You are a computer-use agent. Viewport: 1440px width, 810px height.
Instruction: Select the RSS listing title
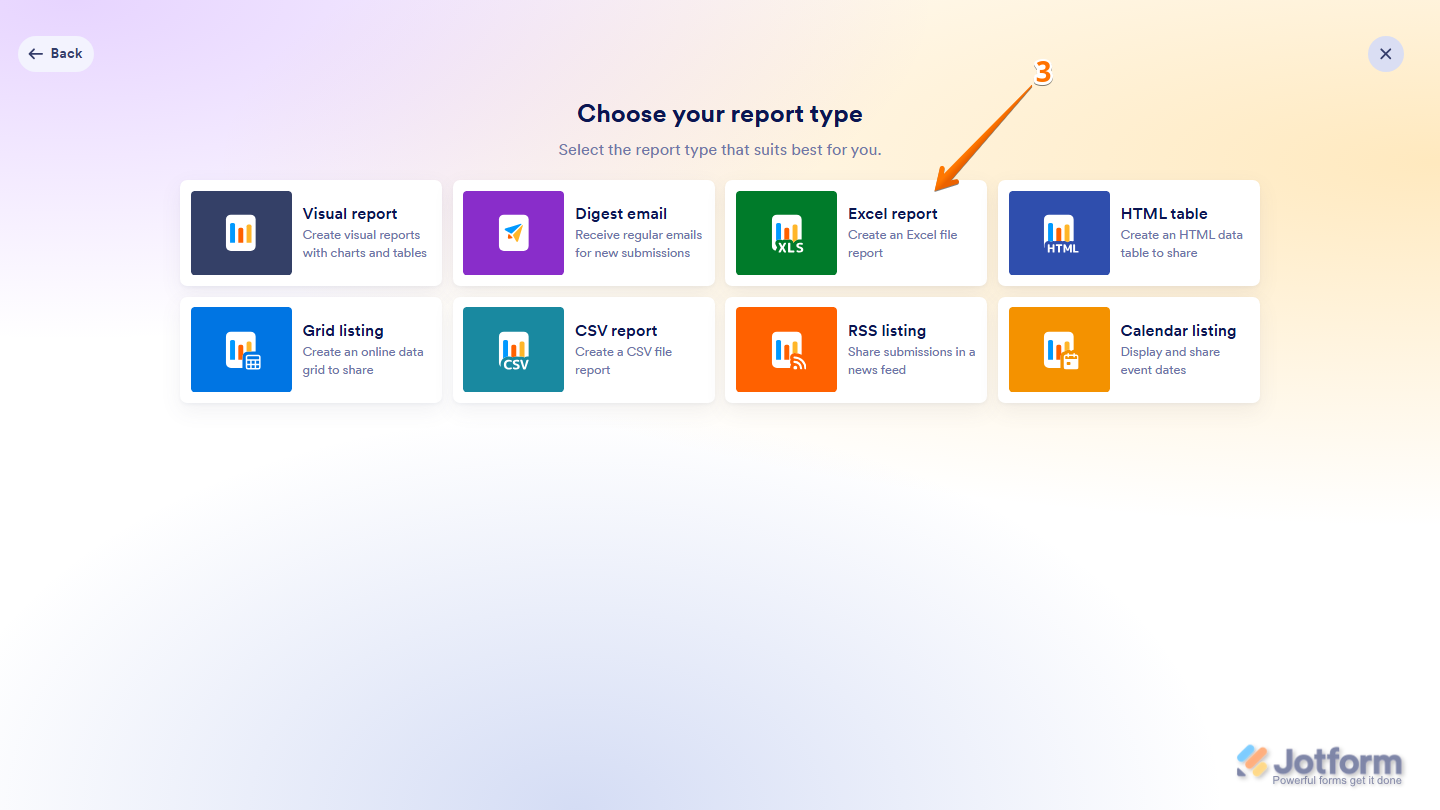887,331
